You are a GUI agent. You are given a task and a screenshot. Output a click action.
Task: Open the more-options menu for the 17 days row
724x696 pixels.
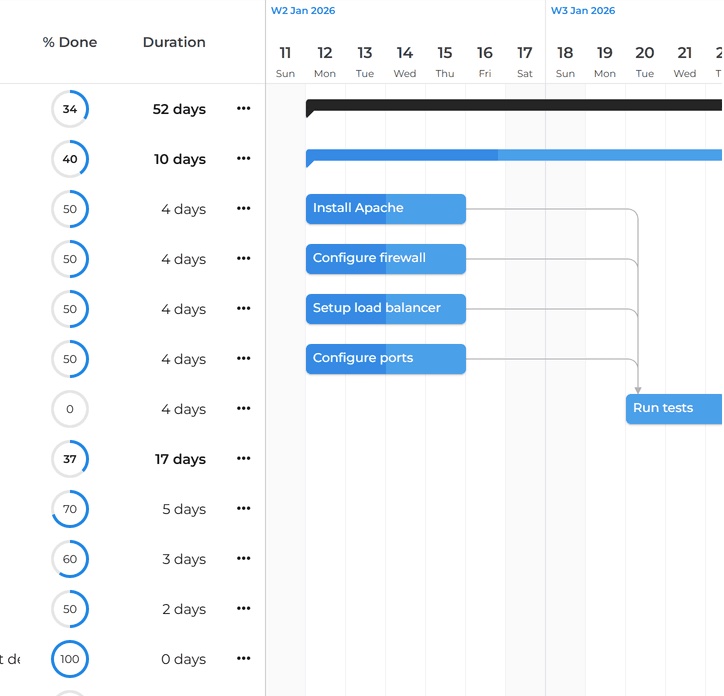pyautogui.click(x=243, y=458)
